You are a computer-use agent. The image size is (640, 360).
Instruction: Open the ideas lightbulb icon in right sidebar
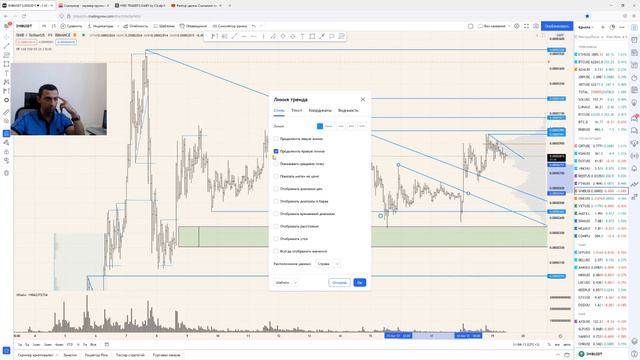(x=634, y=103)
